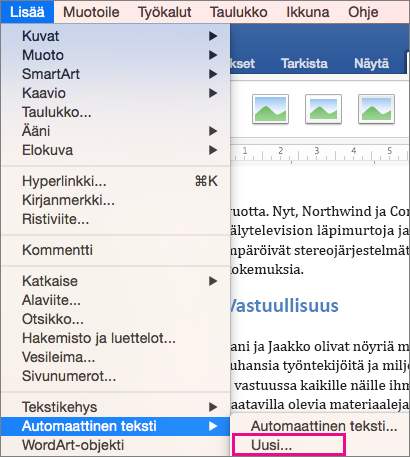Click the Vastuullisuus heading in document

point(284,306)
